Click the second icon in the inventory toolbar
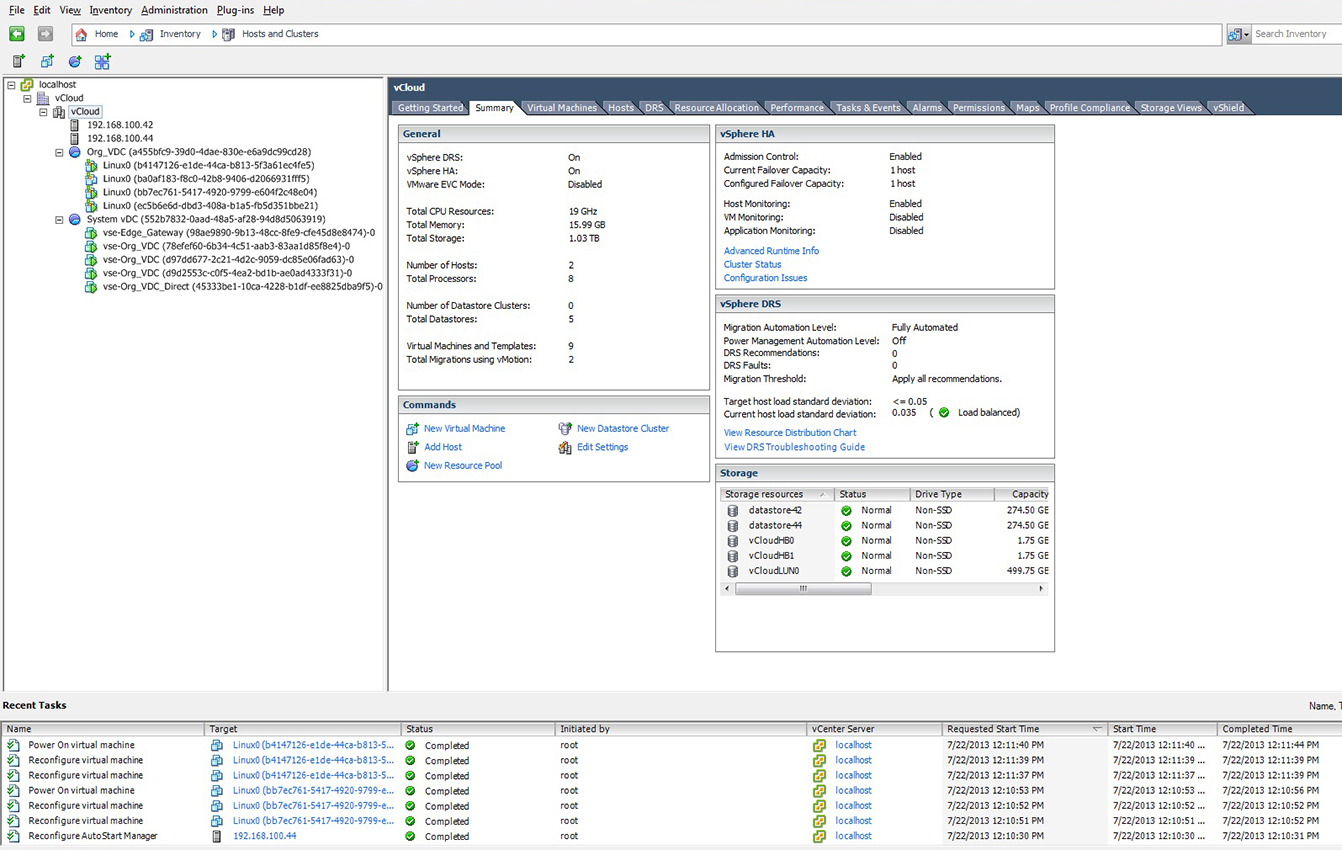Viewport: 1342px width, 850px height. [x=47, y=62]
